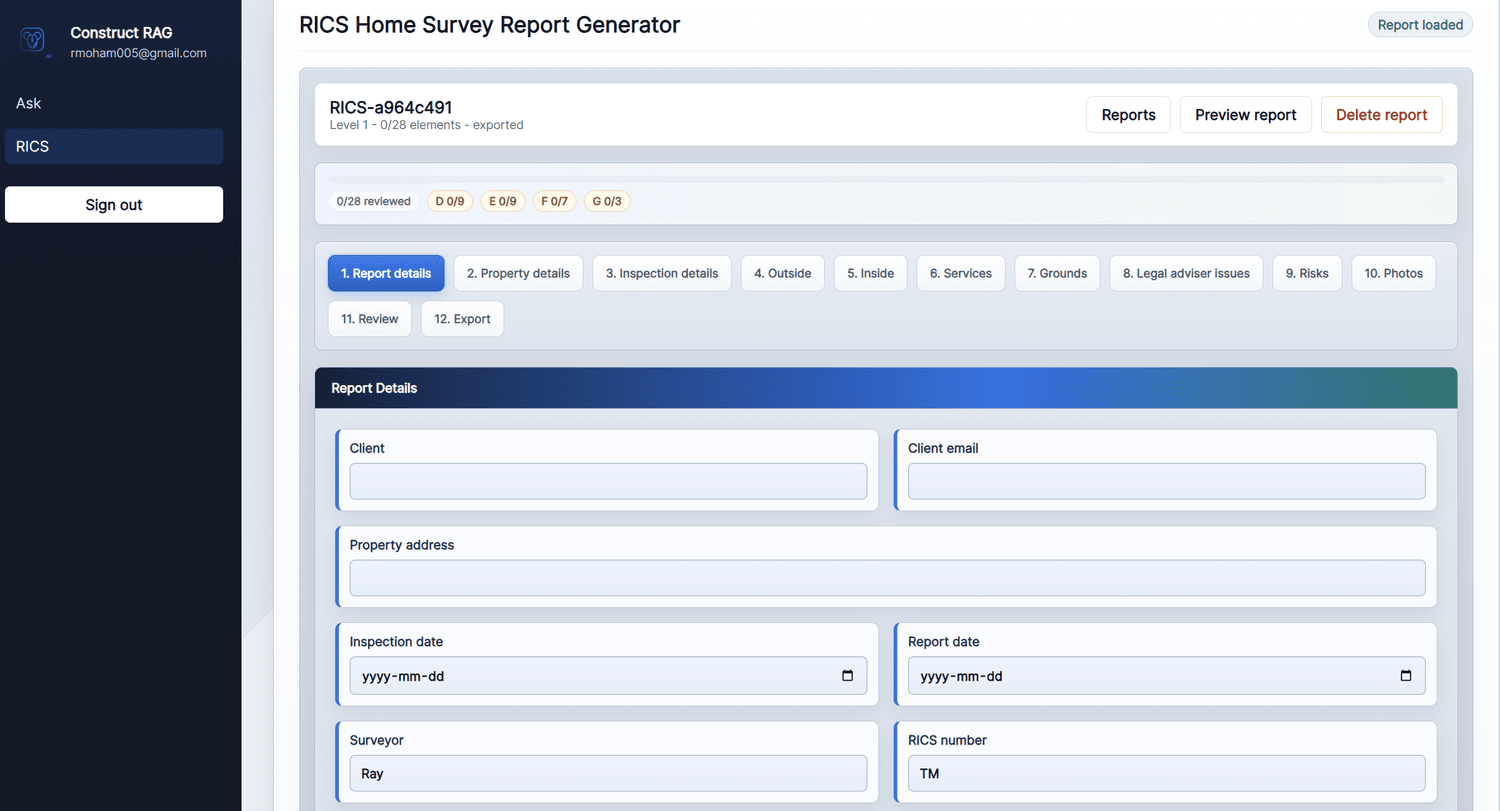Focus the Client email input field
This screenshot has width=1500, height=811.
tap(1166, 481)
